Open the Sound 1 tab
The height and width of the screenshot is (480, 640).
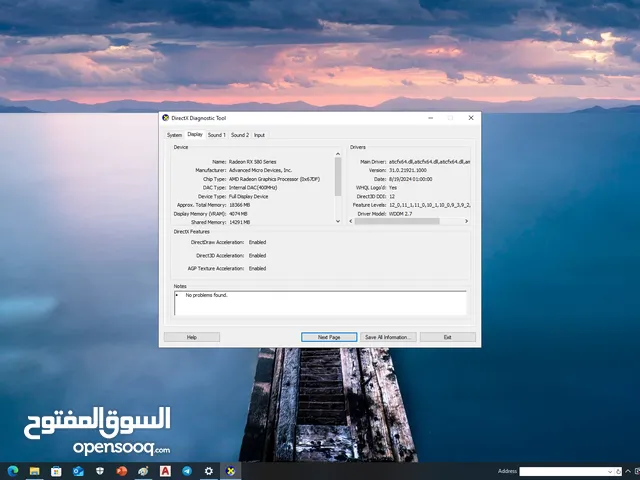pos(216,135)
